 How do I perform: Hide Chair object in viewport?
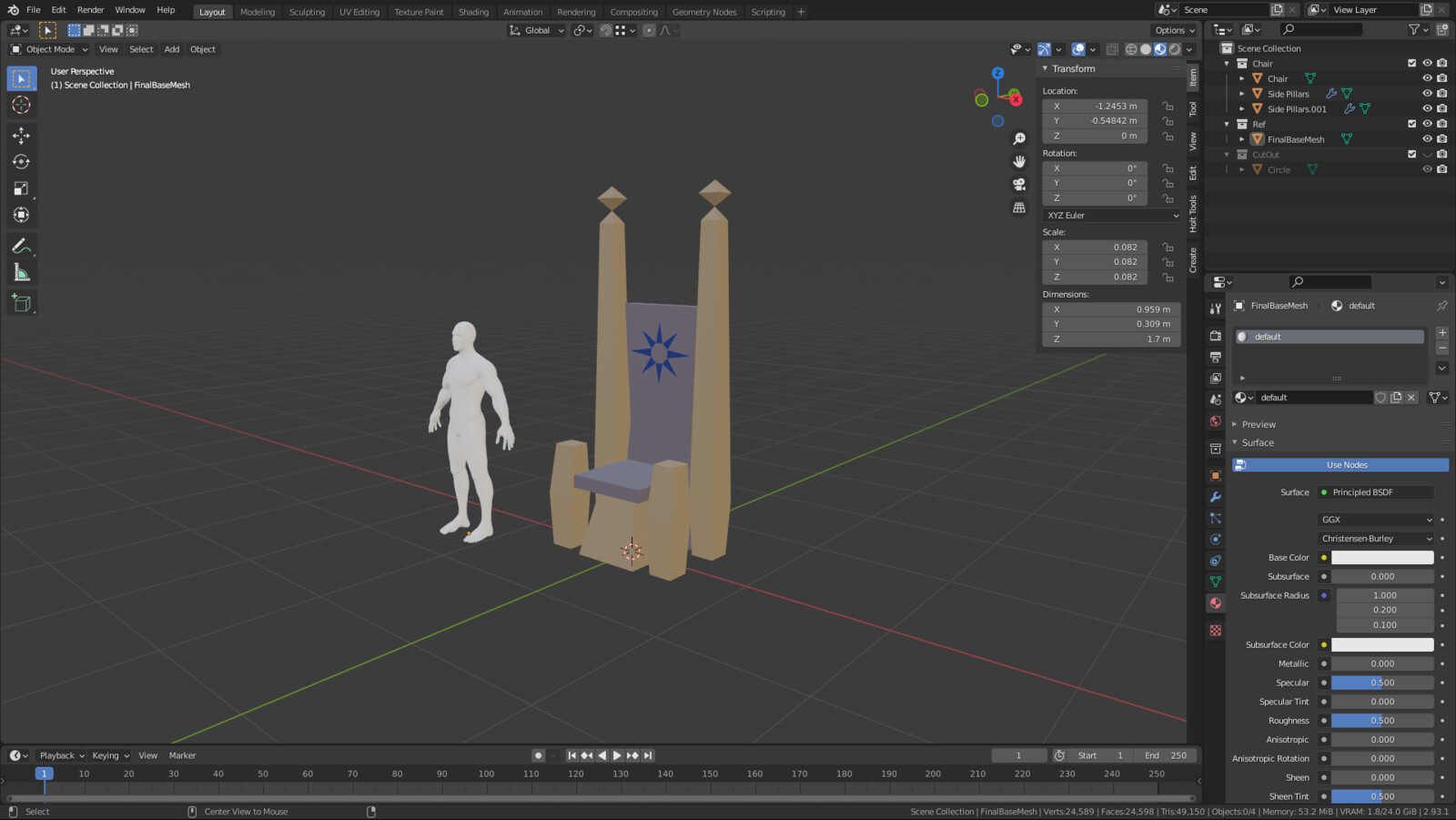(1427, 78)
